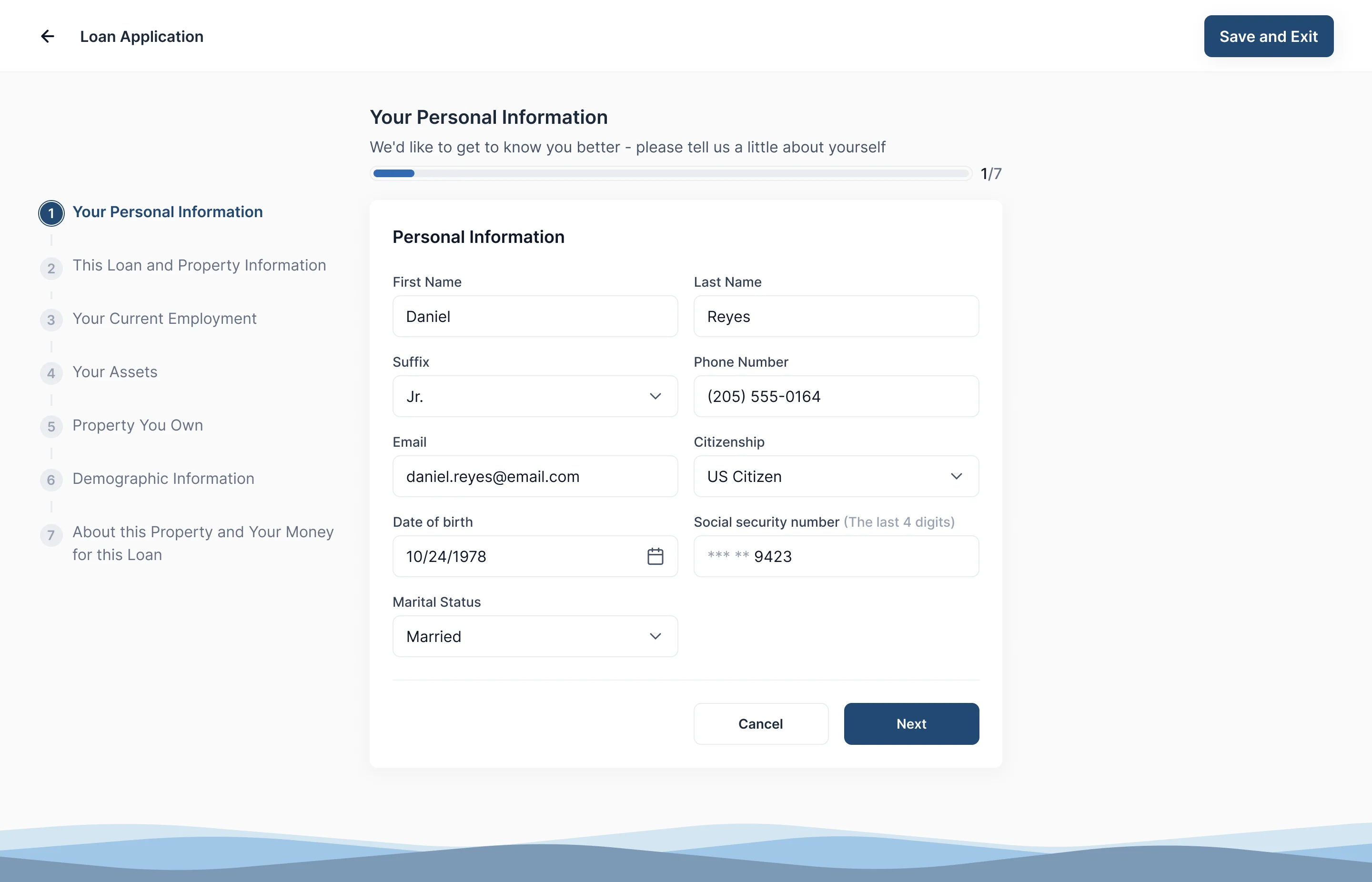Viewport: 1372px width, 882px height.
Task: Go to Your Current Employment step
Action: 164,319
